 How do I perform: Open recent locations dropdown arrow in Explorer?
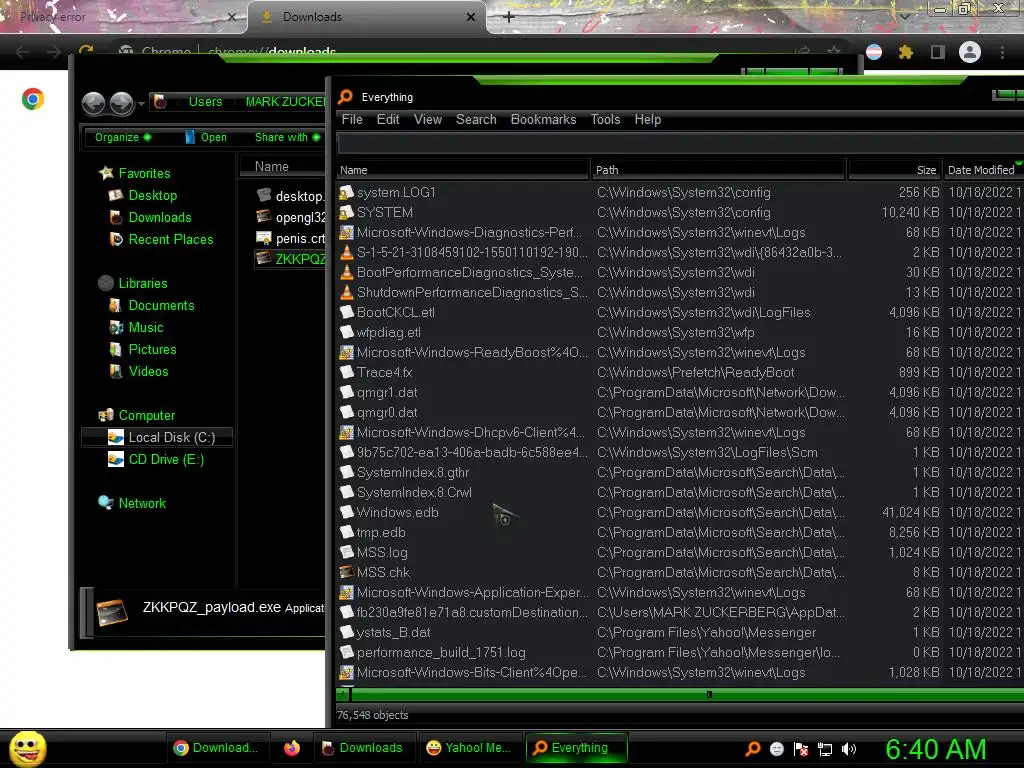[141, 104]
